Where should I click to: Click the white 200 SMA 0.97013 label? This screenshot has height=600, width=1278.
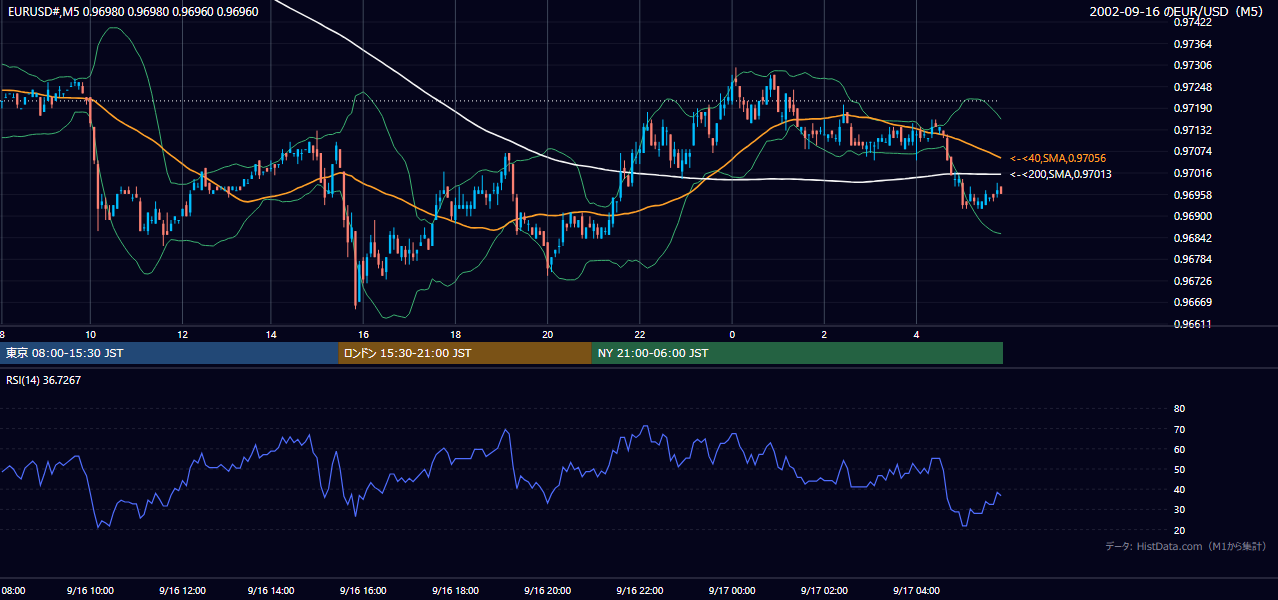[1060, 174]
